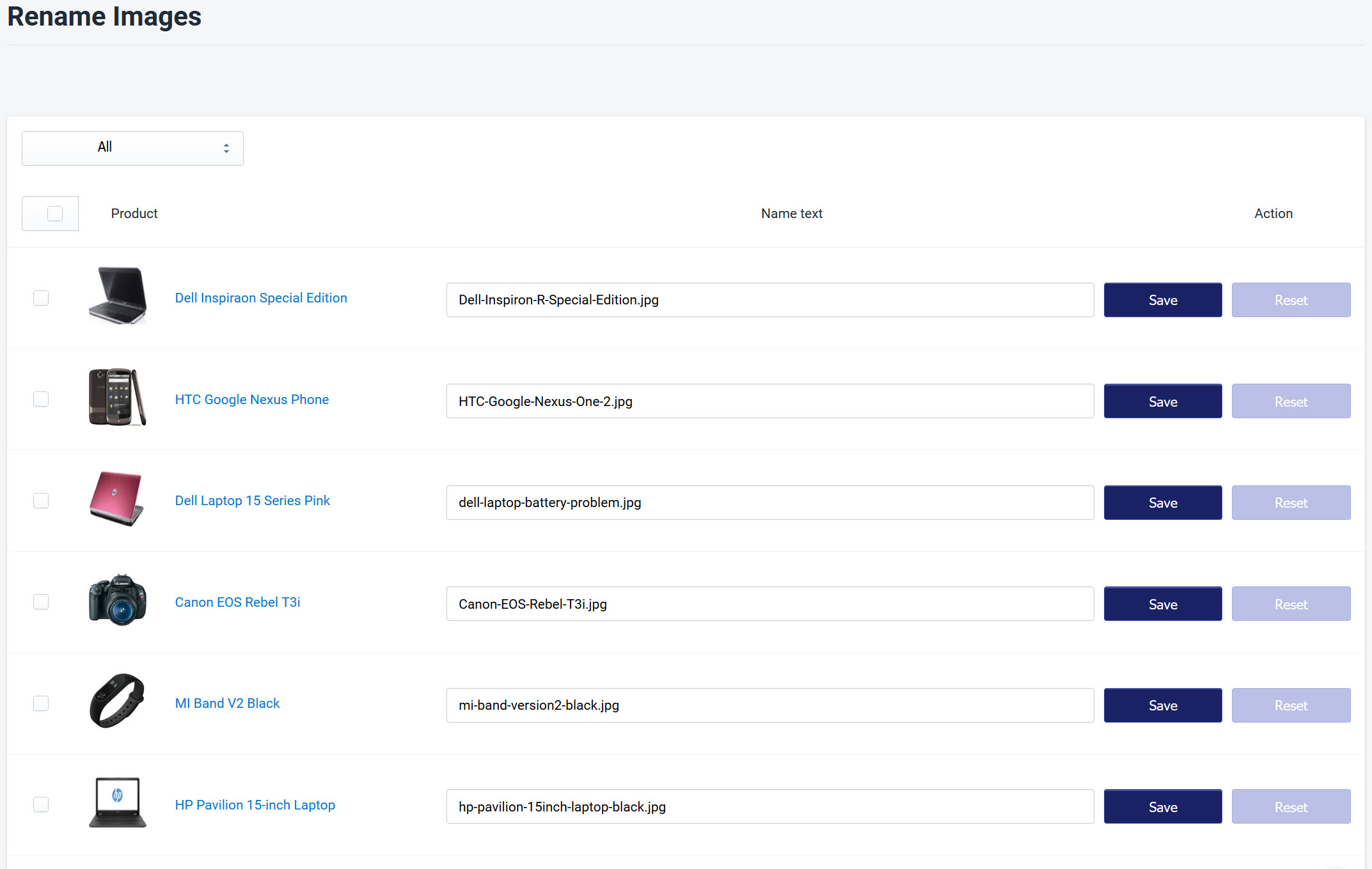The width and height of the screenshot is (1372, 869).
Task: Open the Dell Laptop 15 Series Pink link
Action: coord(253,501)
